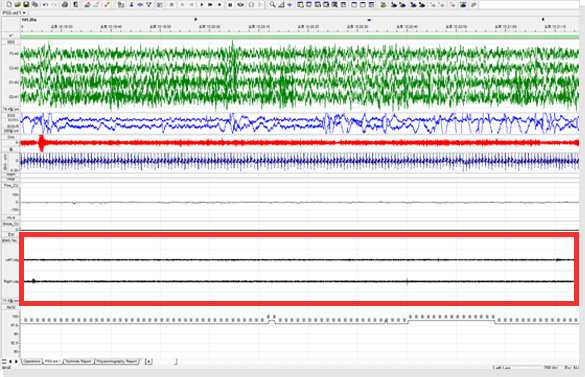Open the Polysomnography Report tab
This screenshot has width=585, height=377.
(x=117, y=361)
